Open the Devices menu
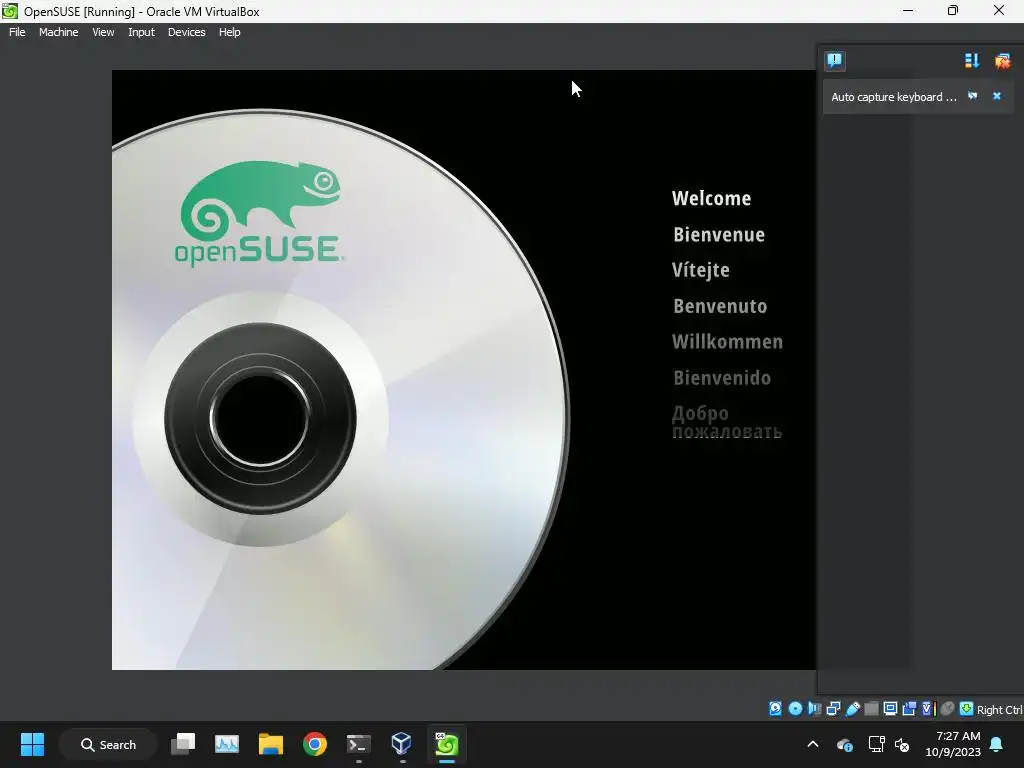1024x768 pixels. pos(186,32)
